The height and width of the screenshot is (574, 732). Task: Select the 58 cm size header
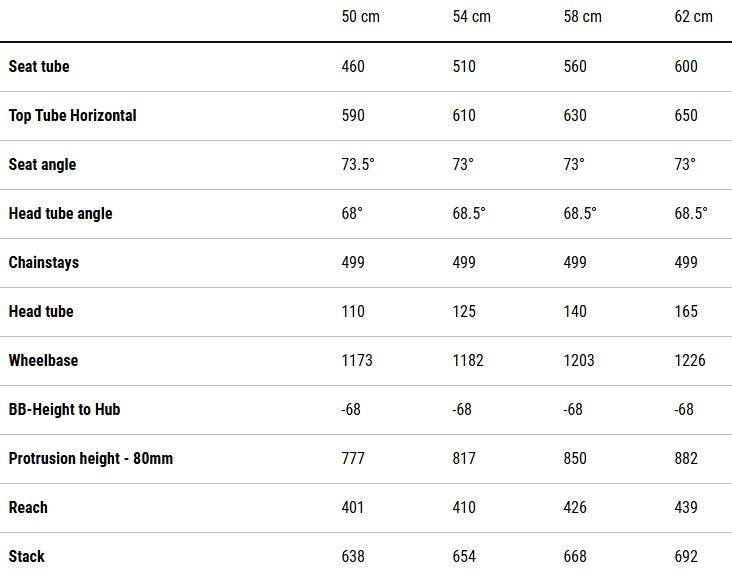583,17
